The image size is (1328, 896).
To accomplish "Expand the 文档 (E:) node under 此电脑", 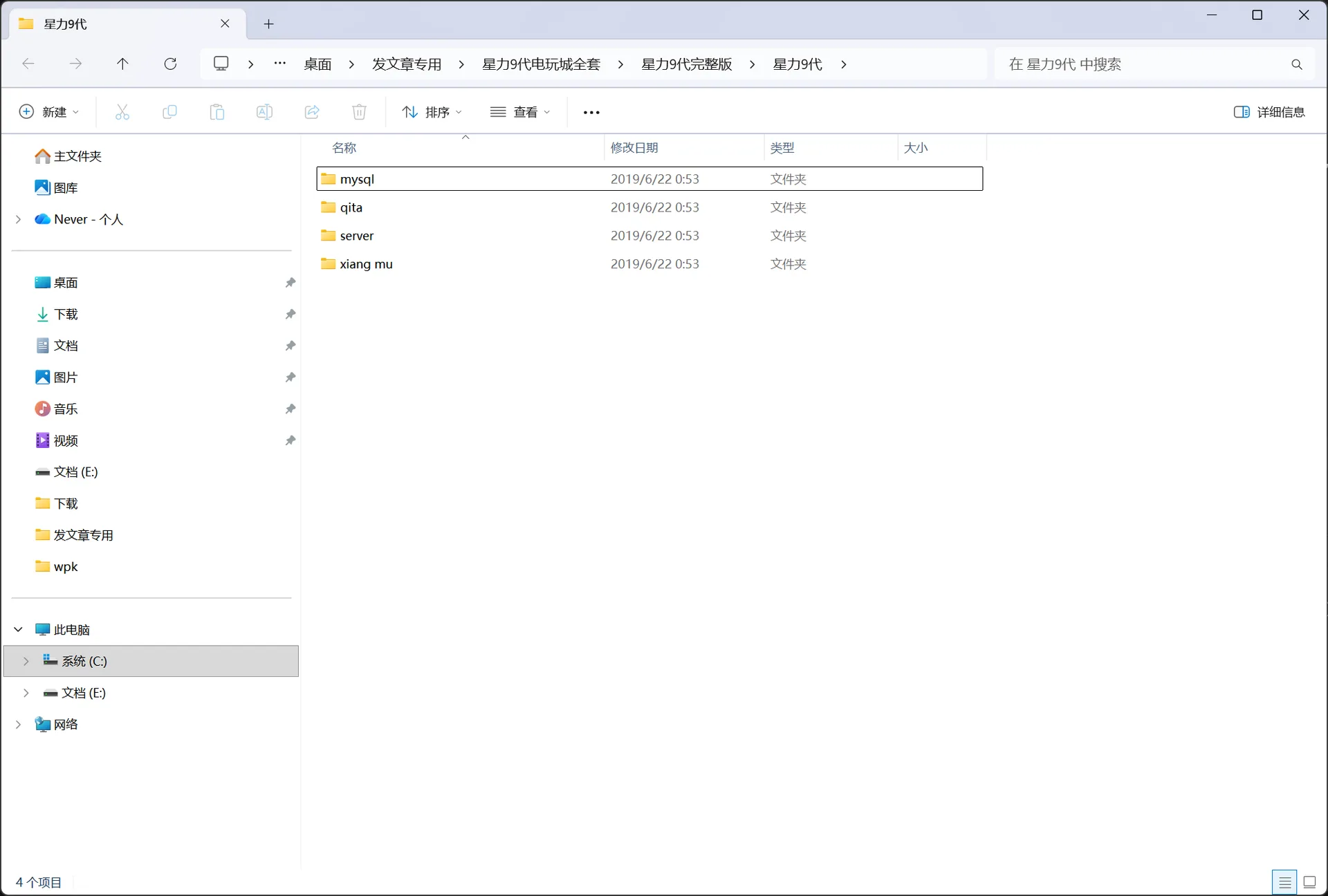I will click(x=26, y=693).
